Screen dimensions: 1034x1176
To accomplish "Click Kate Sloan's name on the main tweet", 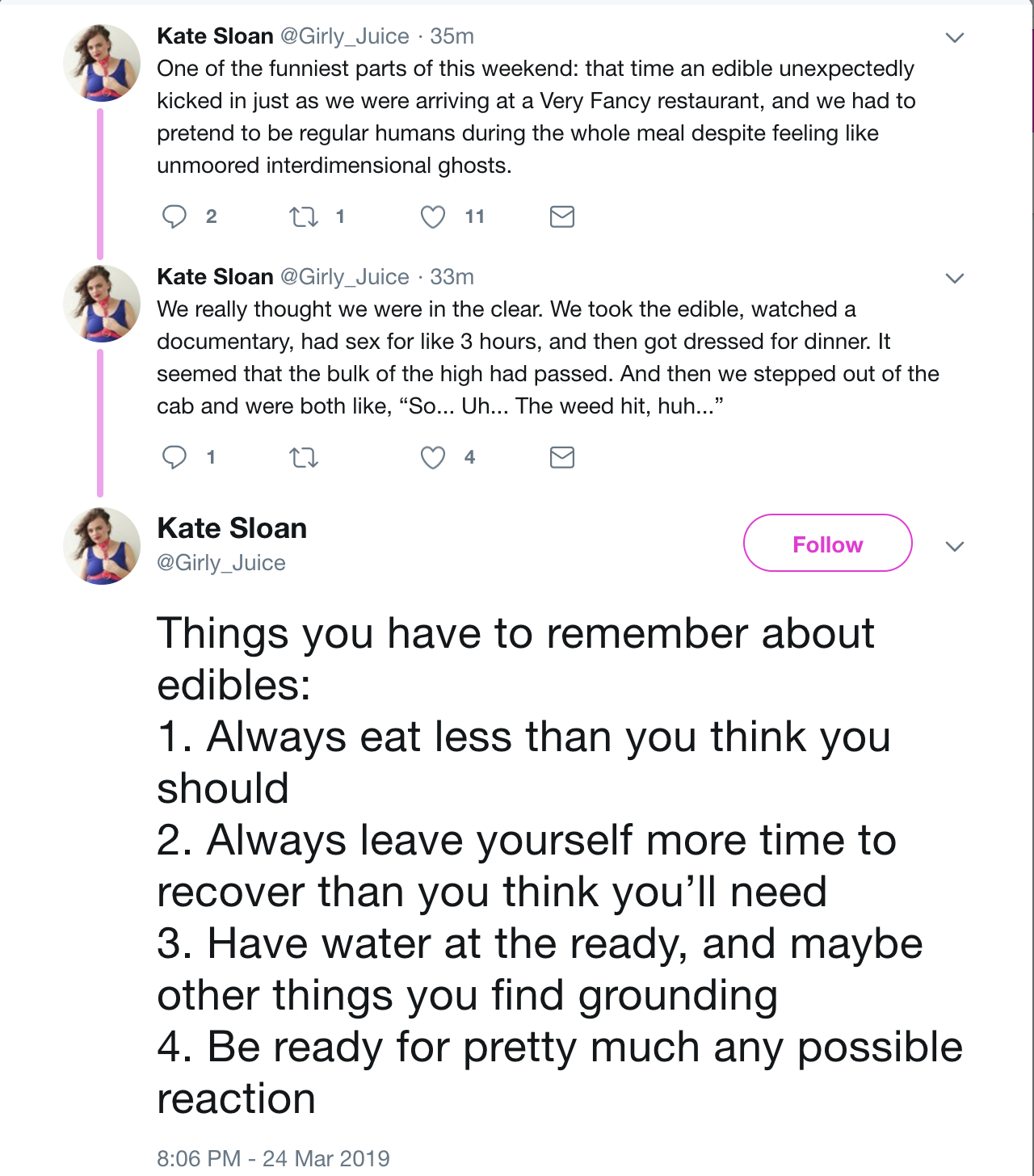I will (x=232, y=528).
